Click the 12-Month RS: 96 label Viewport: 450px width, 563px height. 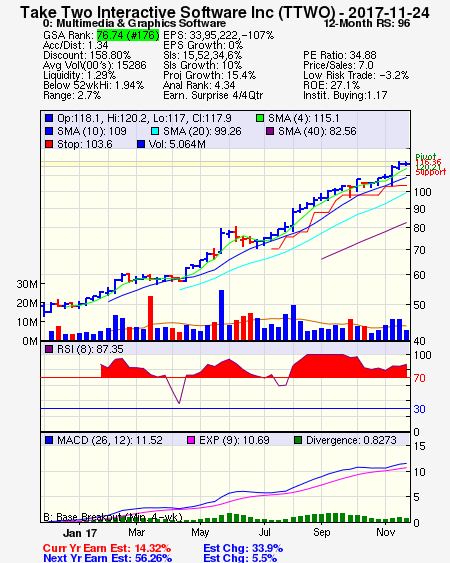click(367, 23)
